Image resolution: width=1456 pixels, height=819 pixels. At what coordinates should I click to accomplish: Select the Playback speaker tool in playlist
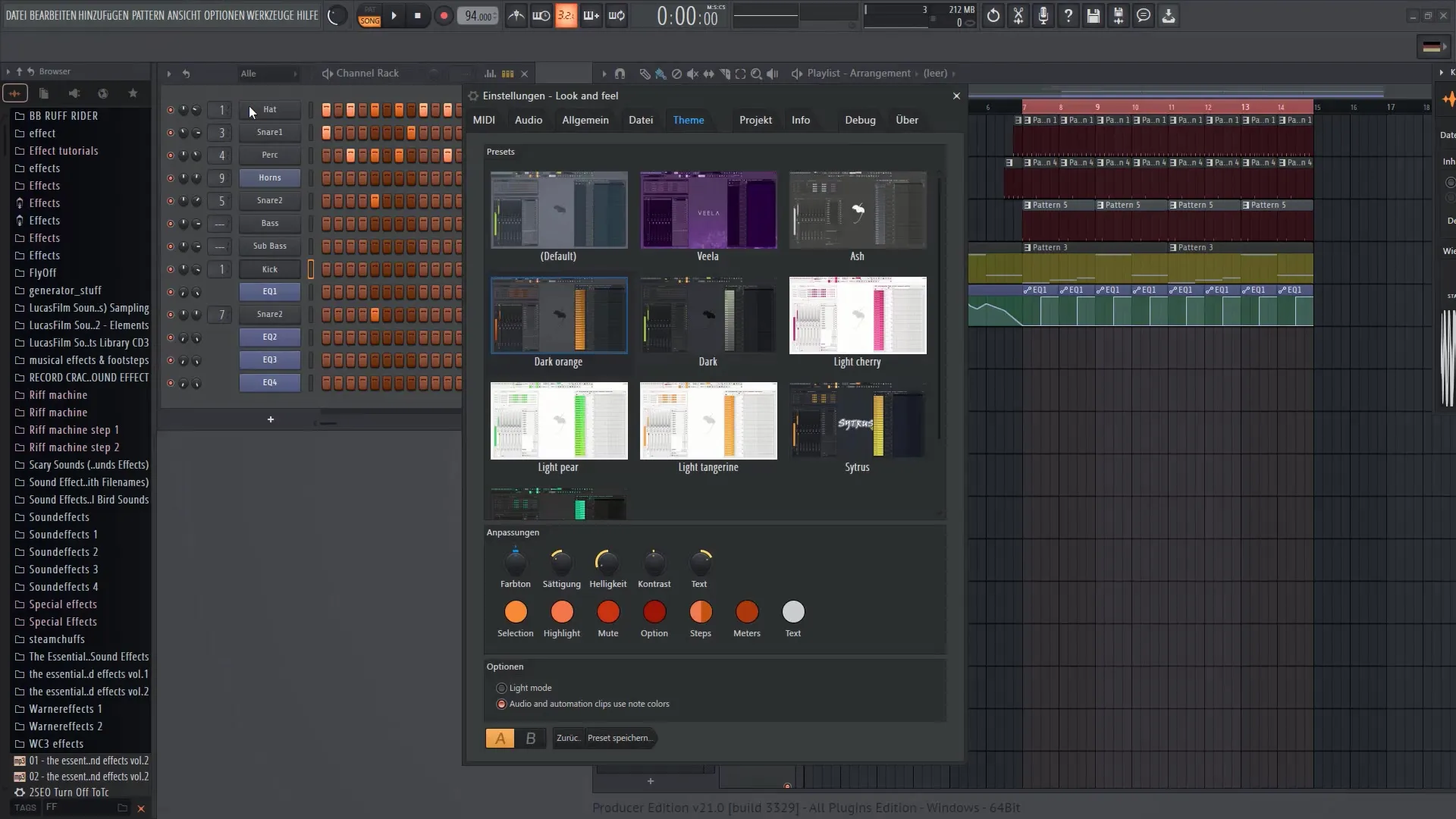(772, 74)
